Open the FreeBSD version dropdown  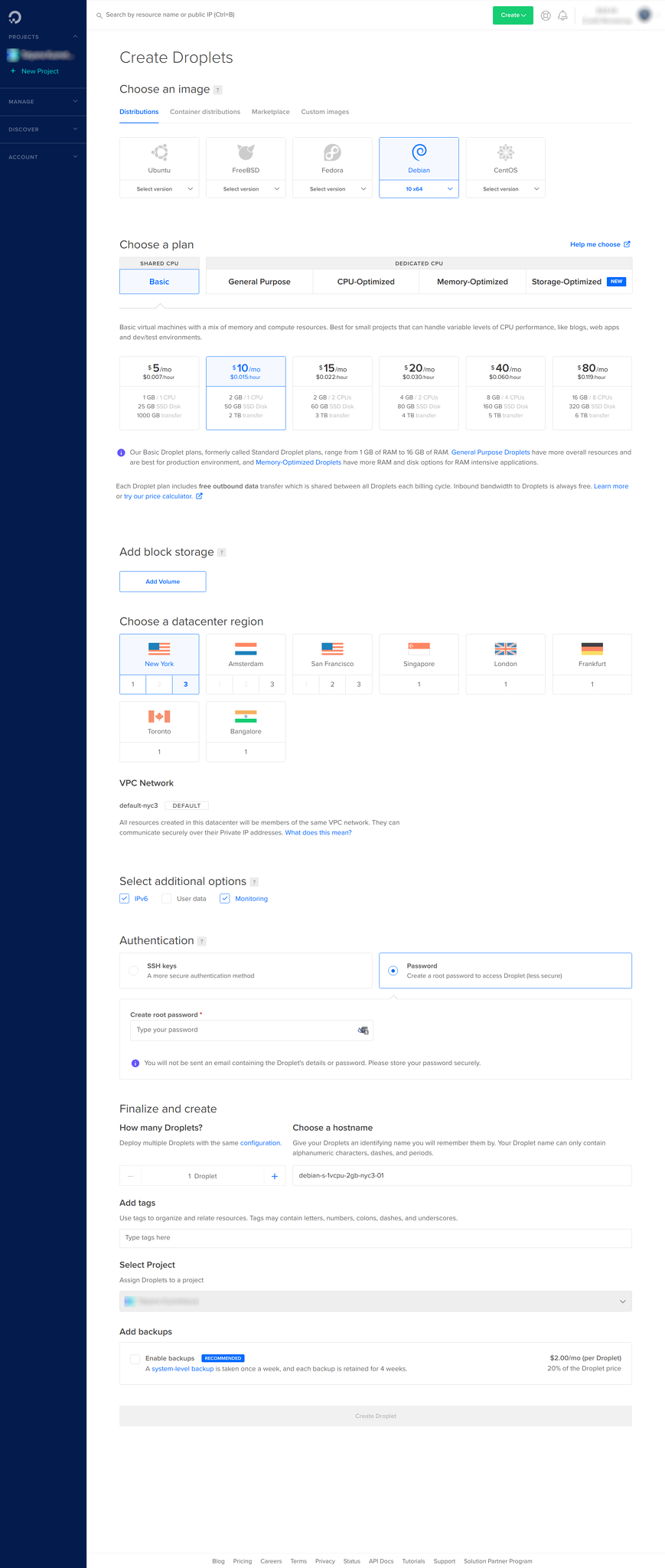coord(246,189)
